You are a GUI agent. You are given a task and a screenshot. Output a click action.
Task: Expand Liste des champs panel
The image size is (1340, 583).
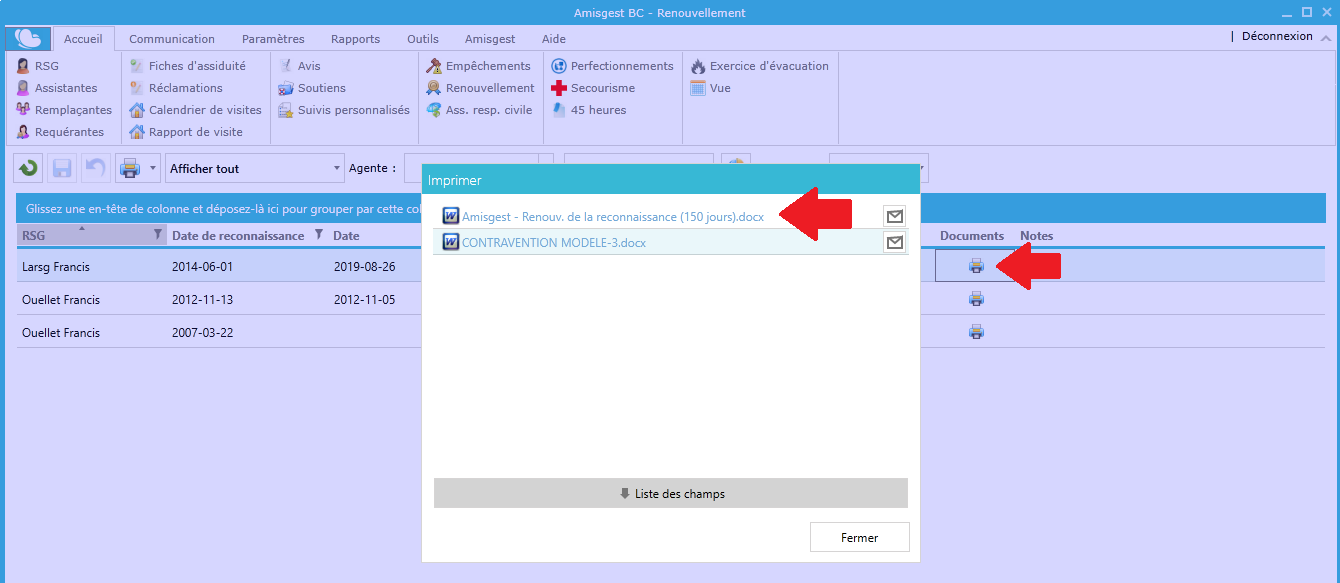(x=671, y=493)
